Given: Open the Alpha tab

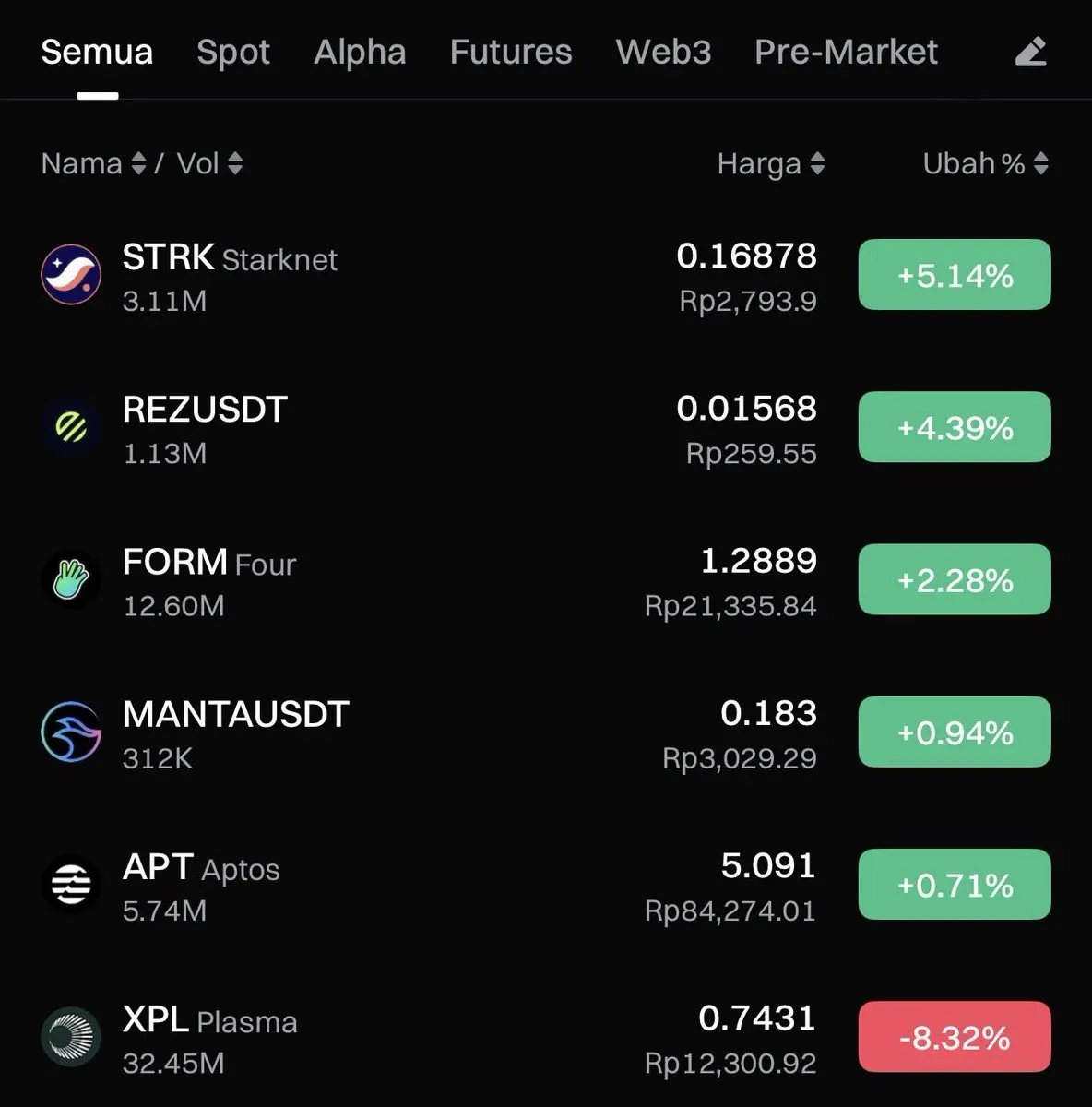Looking at the screenshot, I should tap(360, 53).
